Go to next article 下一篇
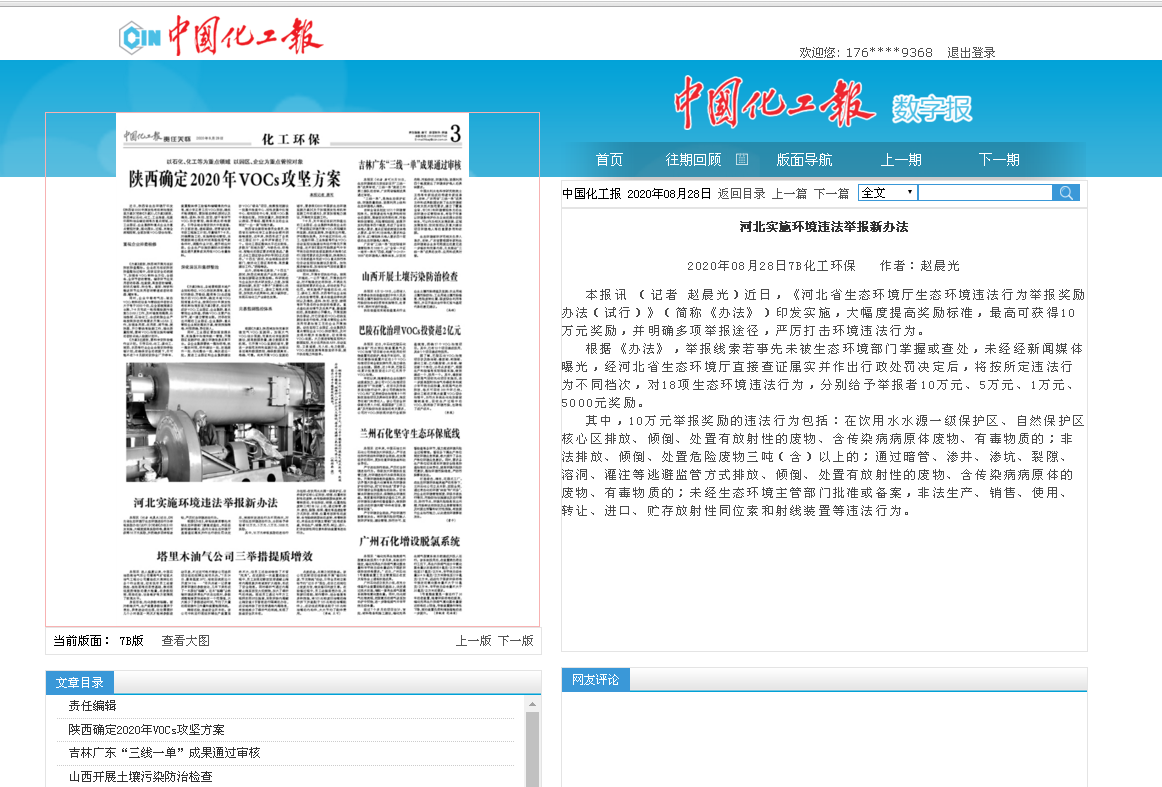 [x=831, y=194]
